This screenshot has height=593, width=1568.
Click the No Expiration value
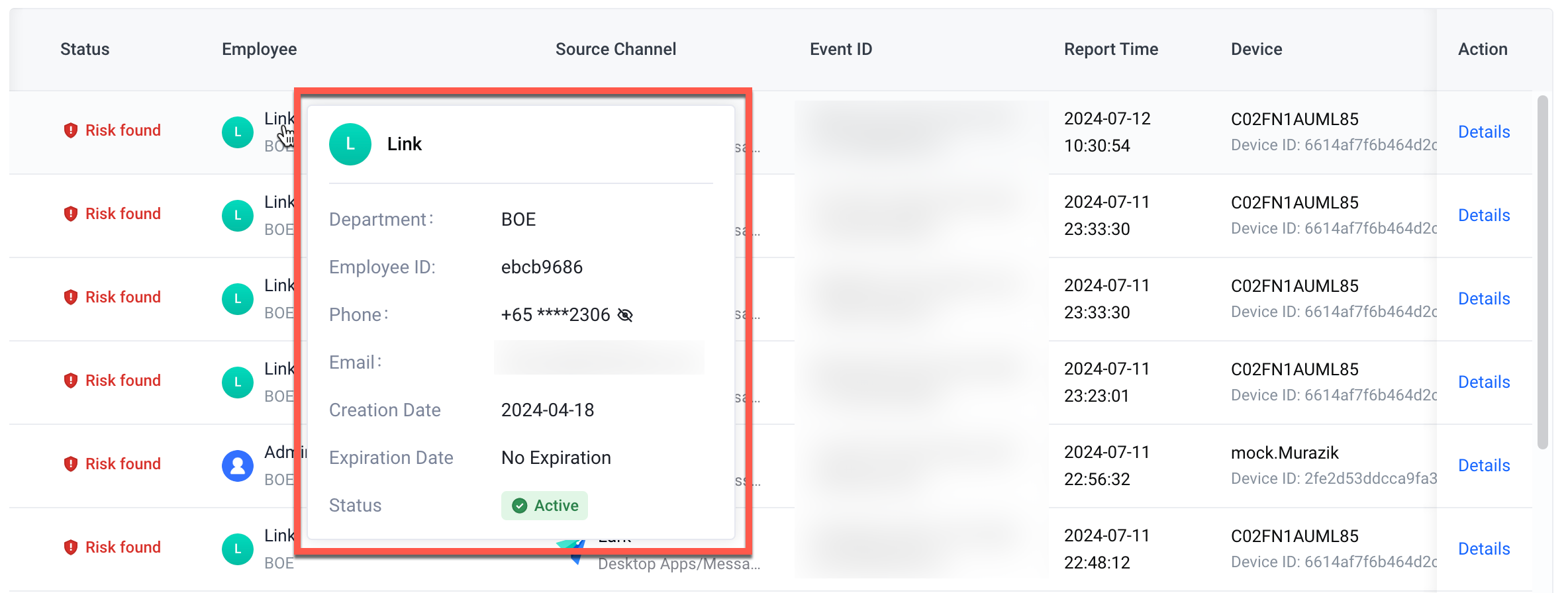pos(556,458)
